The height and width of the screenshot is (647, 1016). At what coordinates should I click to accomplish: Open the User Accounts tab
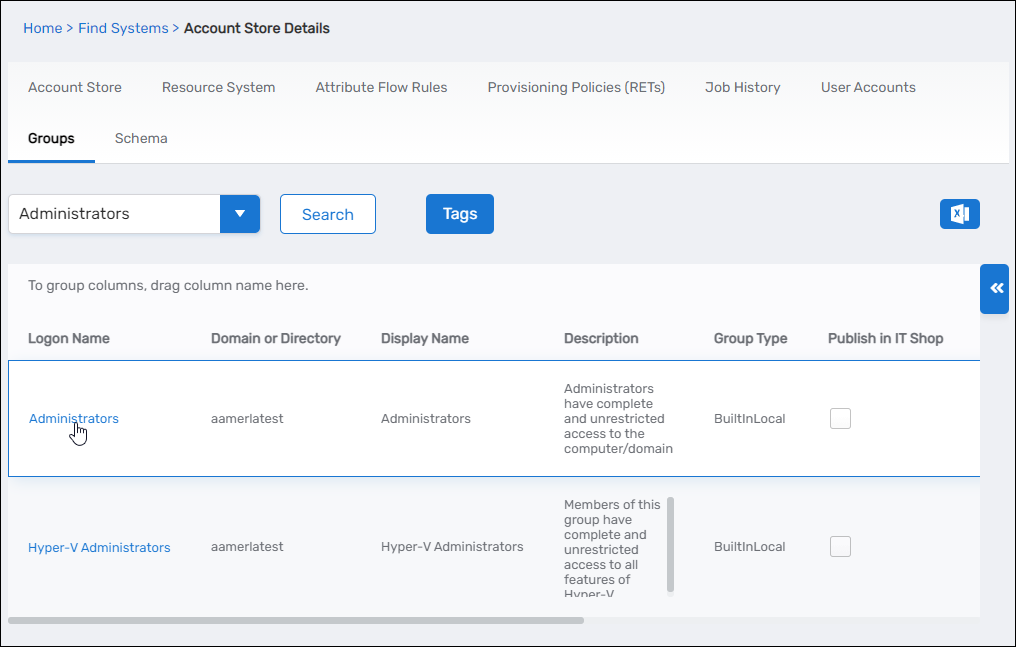[x=867, y=88]
